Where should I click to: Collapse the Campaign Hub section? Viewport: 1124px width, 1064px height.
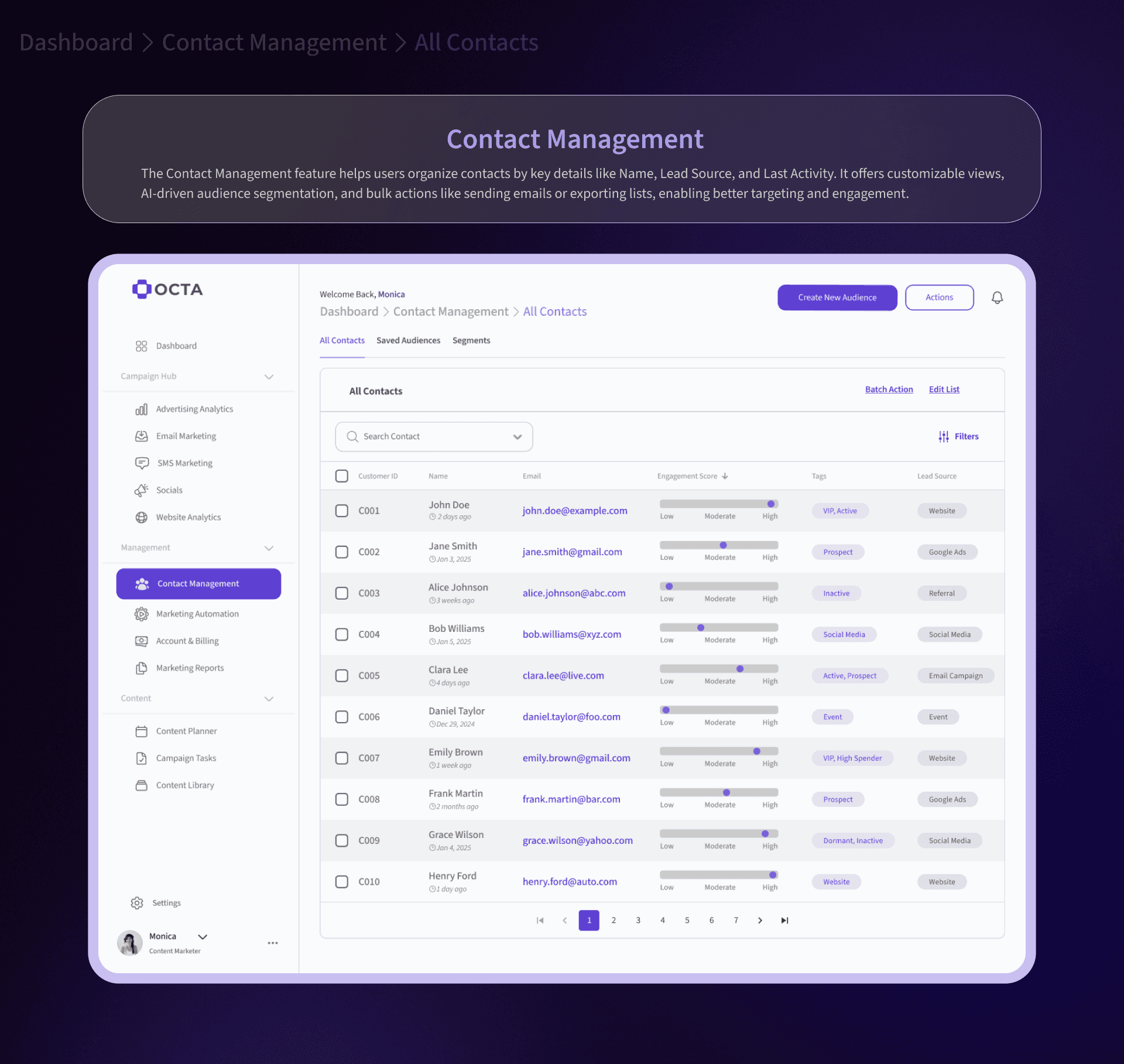point(269,377)
